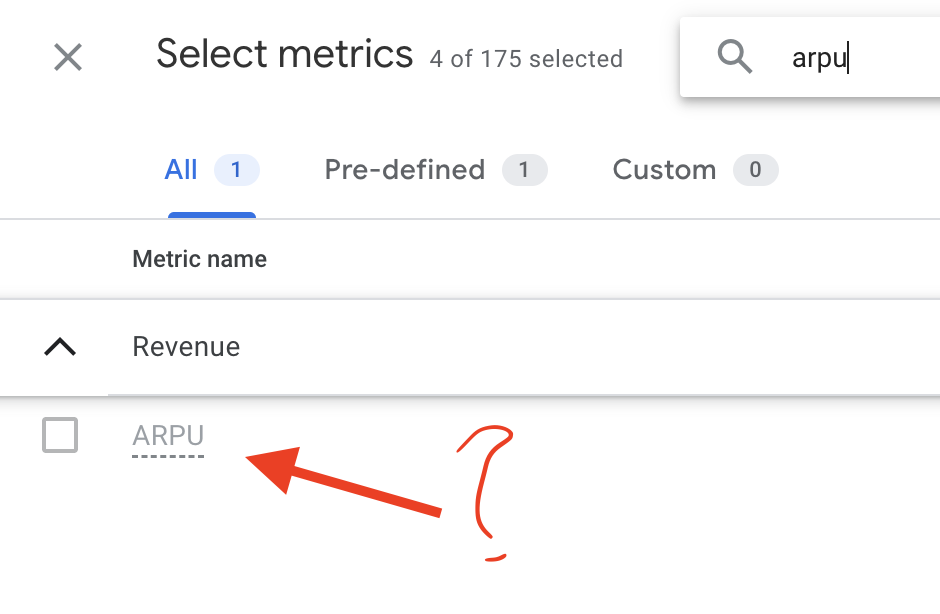Click the zero badge beside Custom
The image size is (940, 614).
tap(755, 170)
